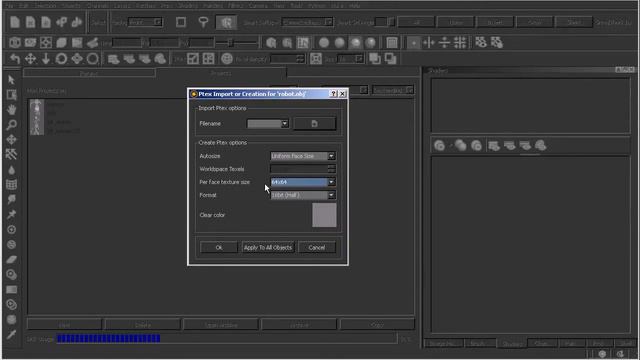Click the Clear color swatch

click(x=324, y=215)
